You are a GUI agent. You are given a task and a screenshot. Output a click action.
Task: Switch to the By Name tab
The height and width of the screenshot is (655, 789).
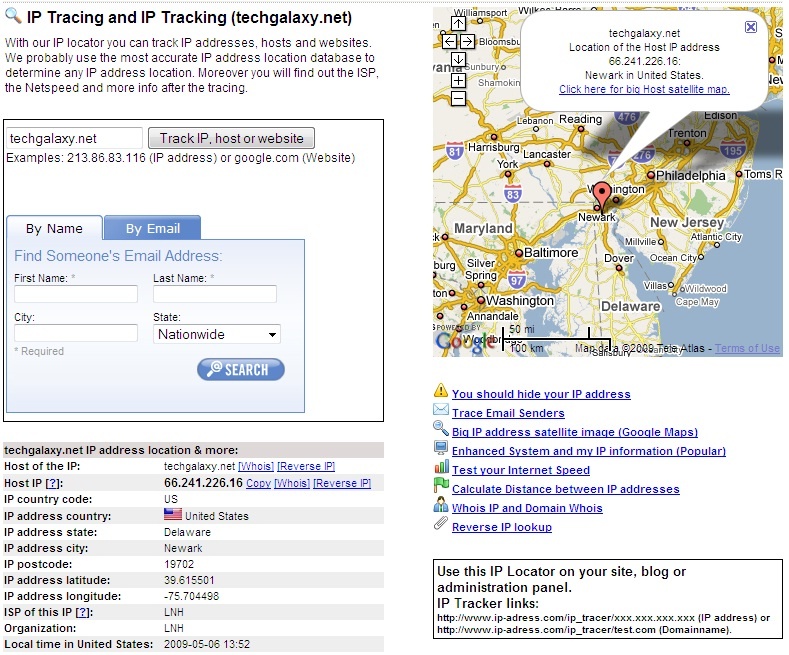tap(54, 229)
